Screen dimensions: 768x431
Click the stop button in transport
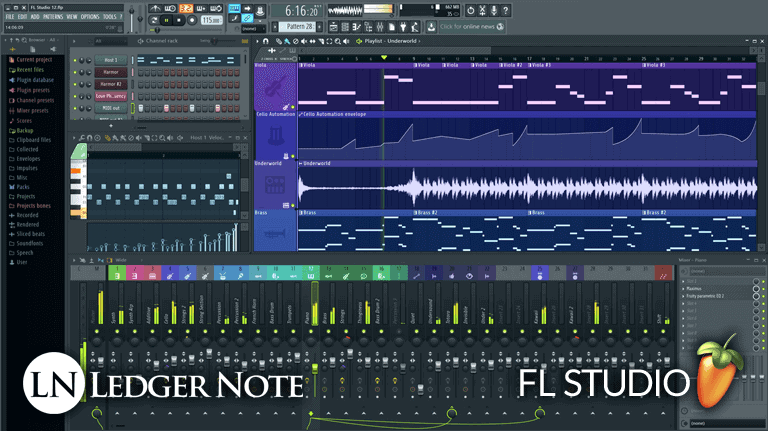tap(179, 20)
